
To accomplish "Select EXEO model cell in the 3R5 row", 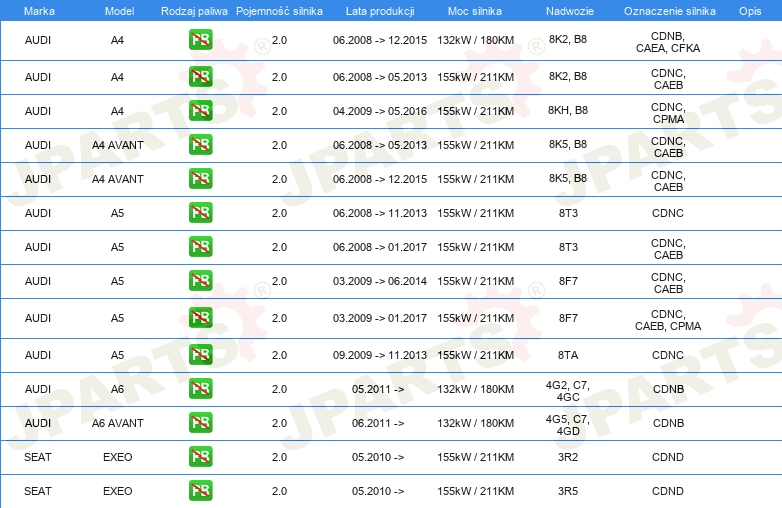I will (118, 491).
